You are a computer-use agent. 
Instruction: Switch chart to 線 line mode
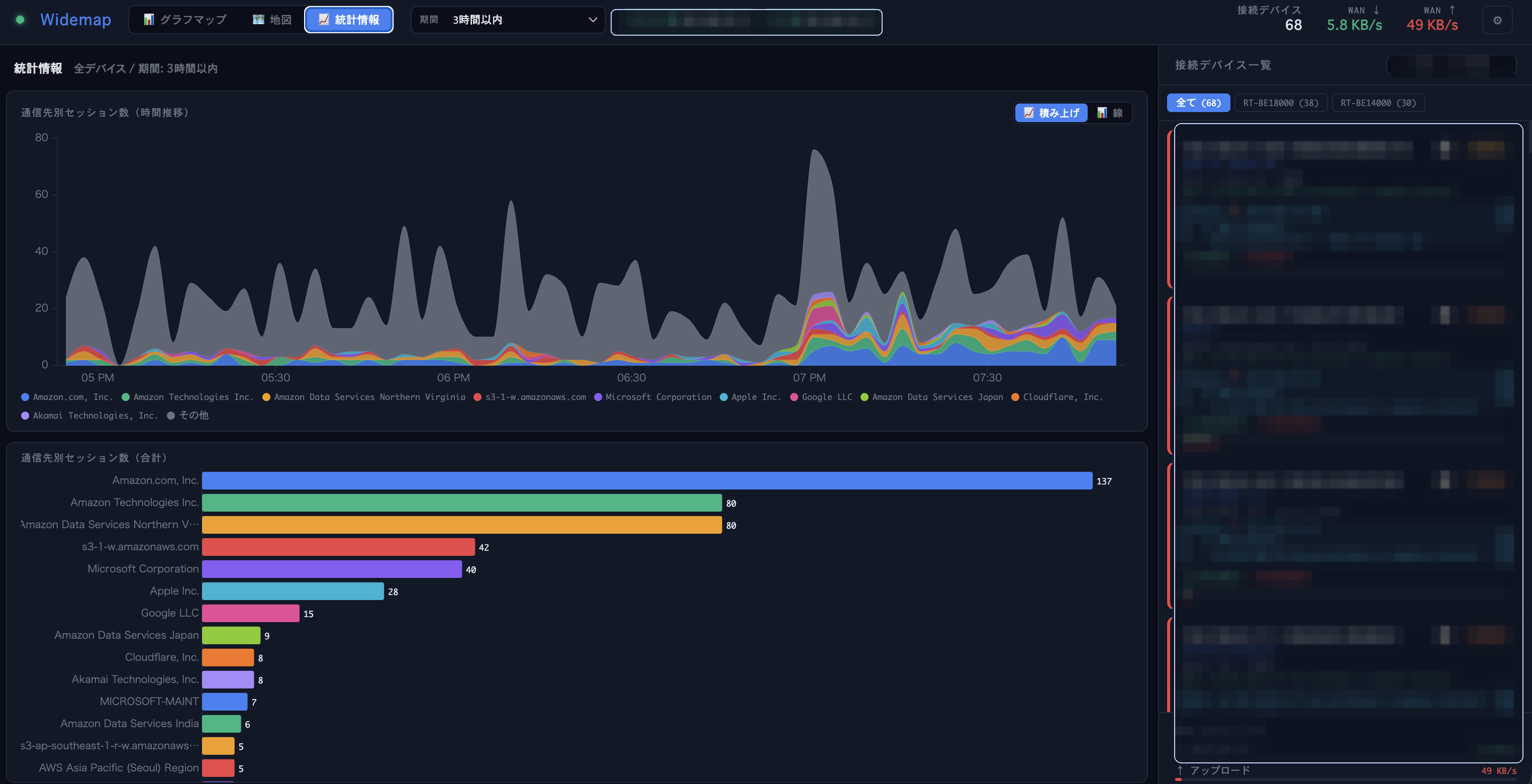(1110, 113)
